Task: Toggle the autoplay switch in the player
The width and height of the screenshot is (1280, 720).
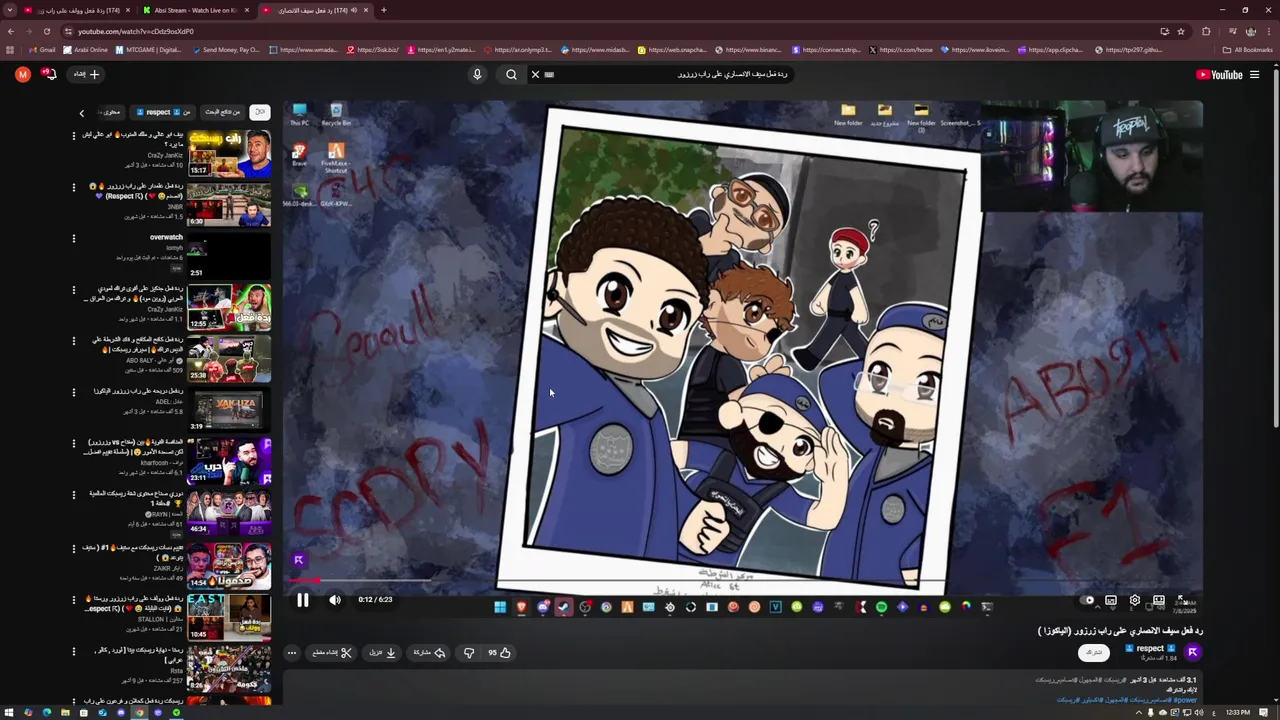Action: (x=1088, y=600)
